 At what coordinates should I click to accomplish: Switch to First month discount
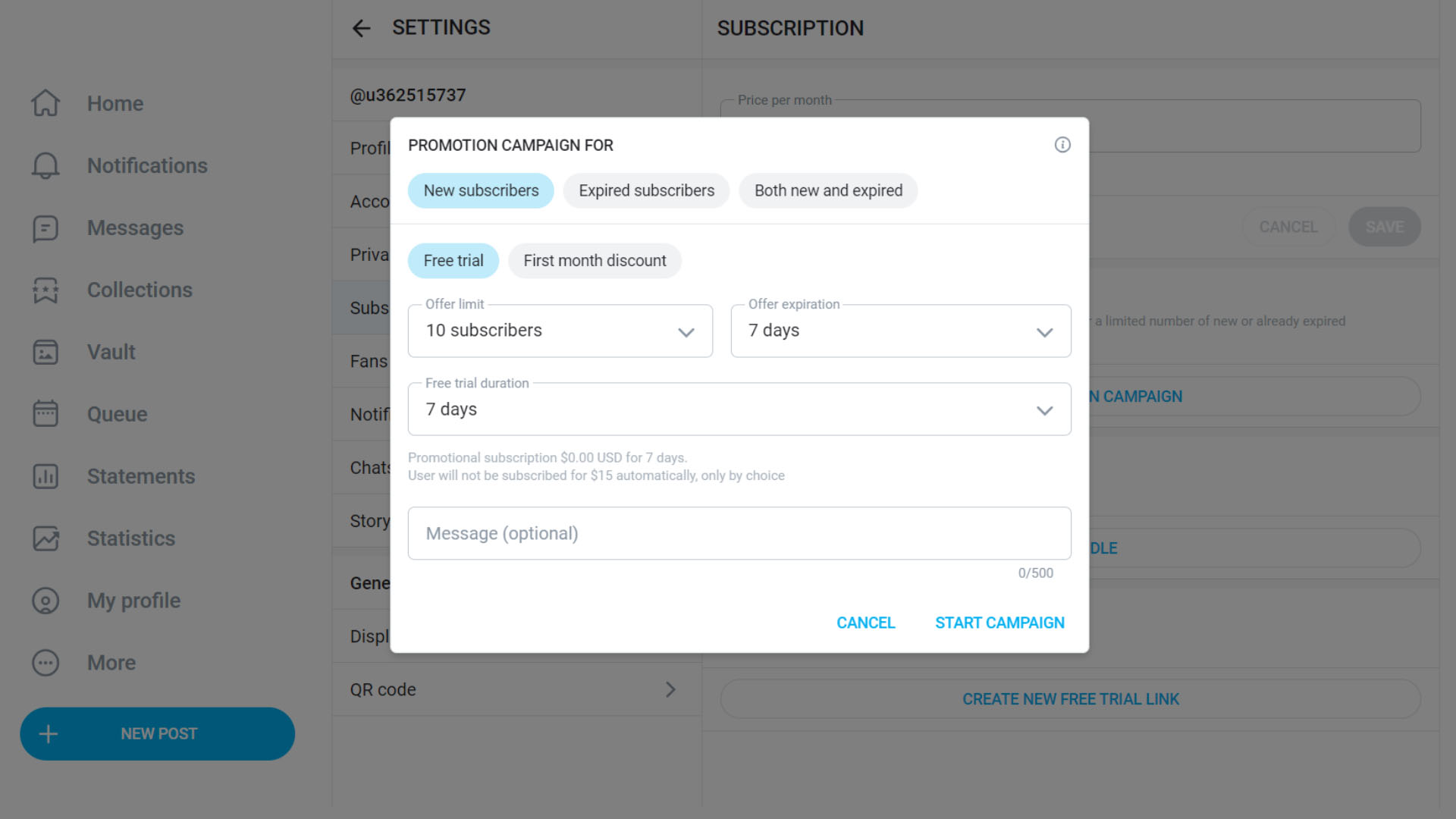tap(595, 261)
